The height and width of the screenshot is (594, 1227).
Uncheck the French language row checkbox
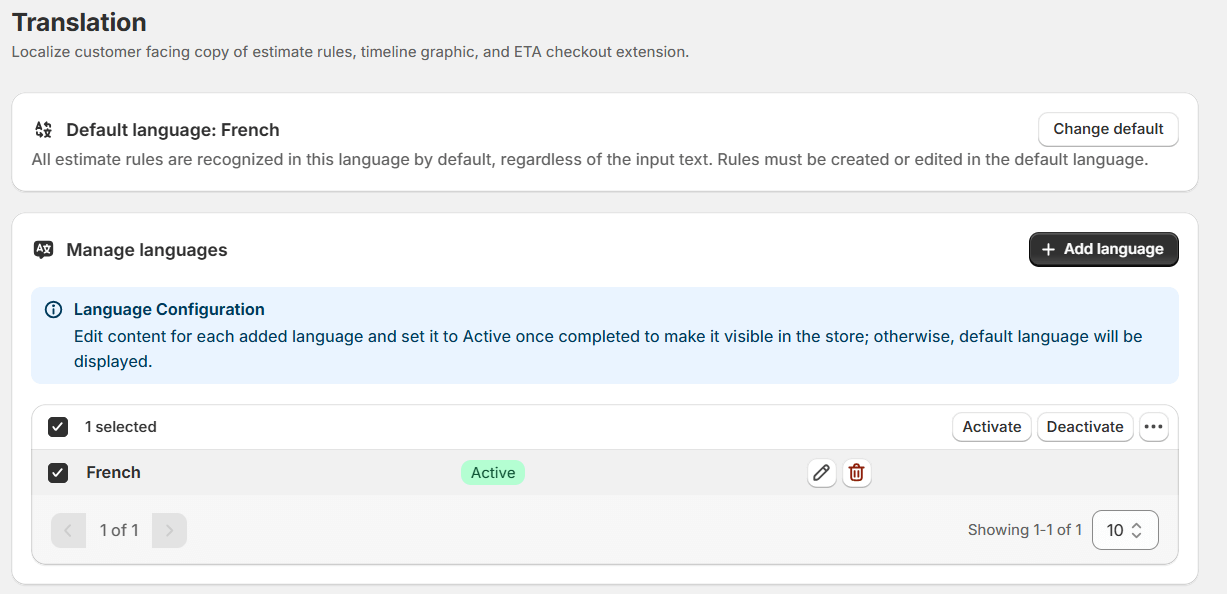point(57,472)
